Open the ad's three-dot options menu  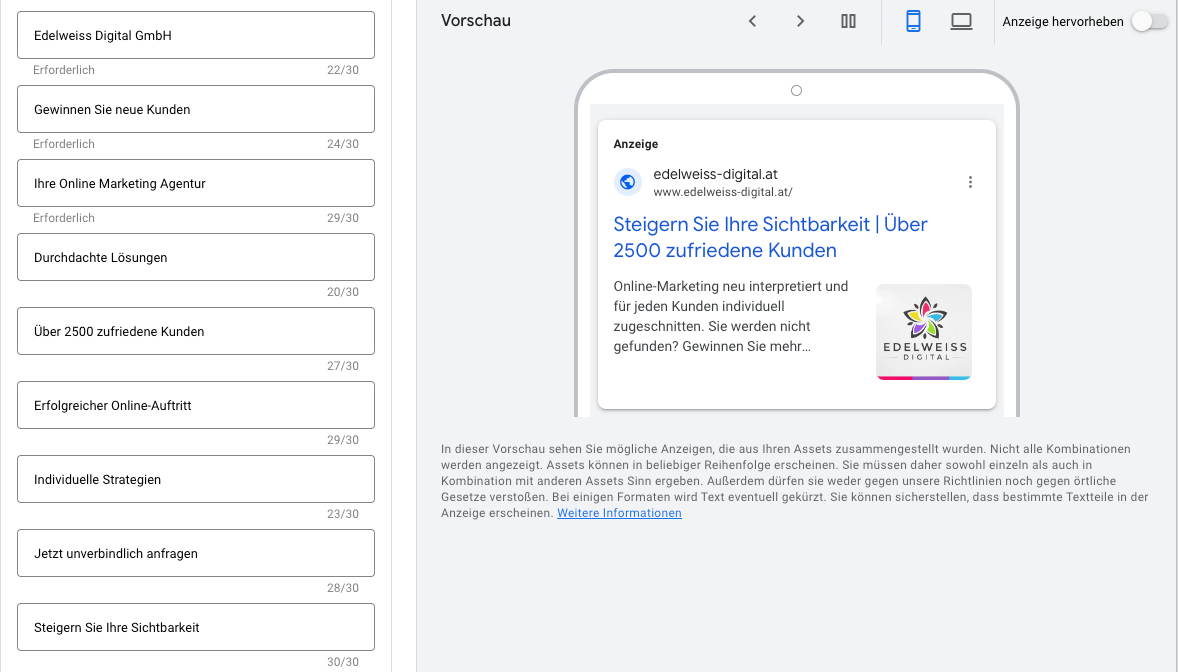pyautogui.click(x=970, y=182)
